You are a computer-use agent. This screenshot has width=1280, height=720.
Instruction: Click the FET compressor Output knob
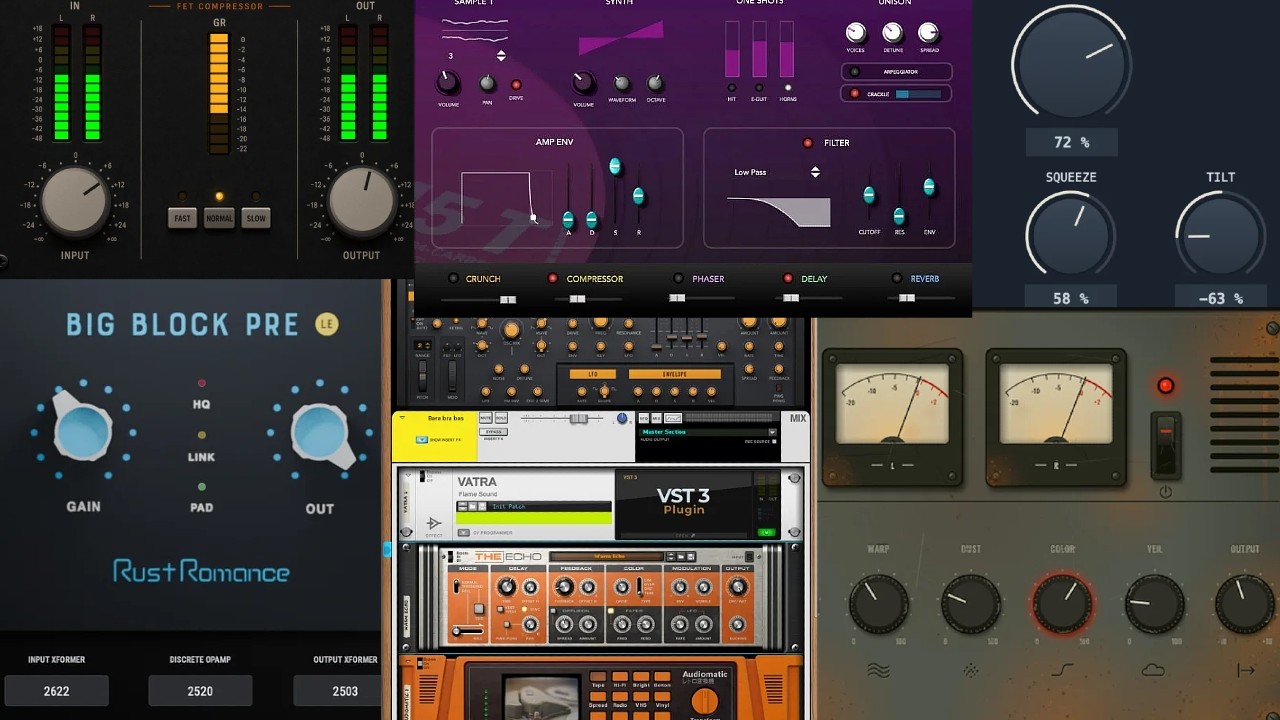362,201
